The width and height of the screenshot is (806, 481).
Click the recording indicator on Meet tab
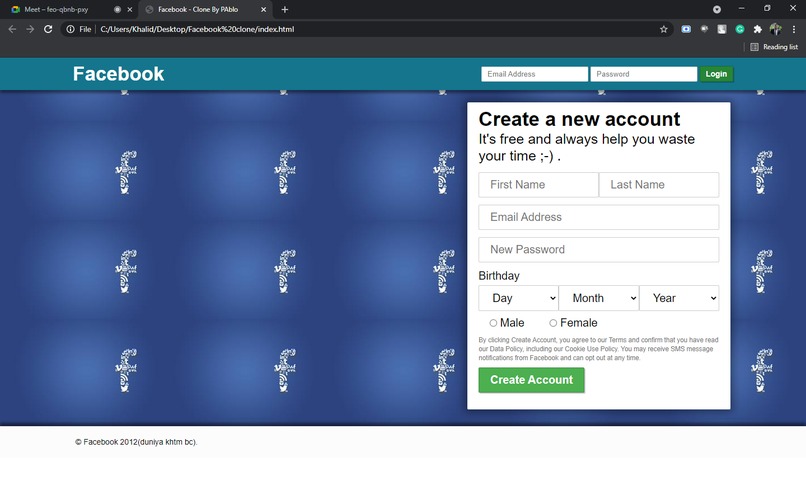[117, 9]
